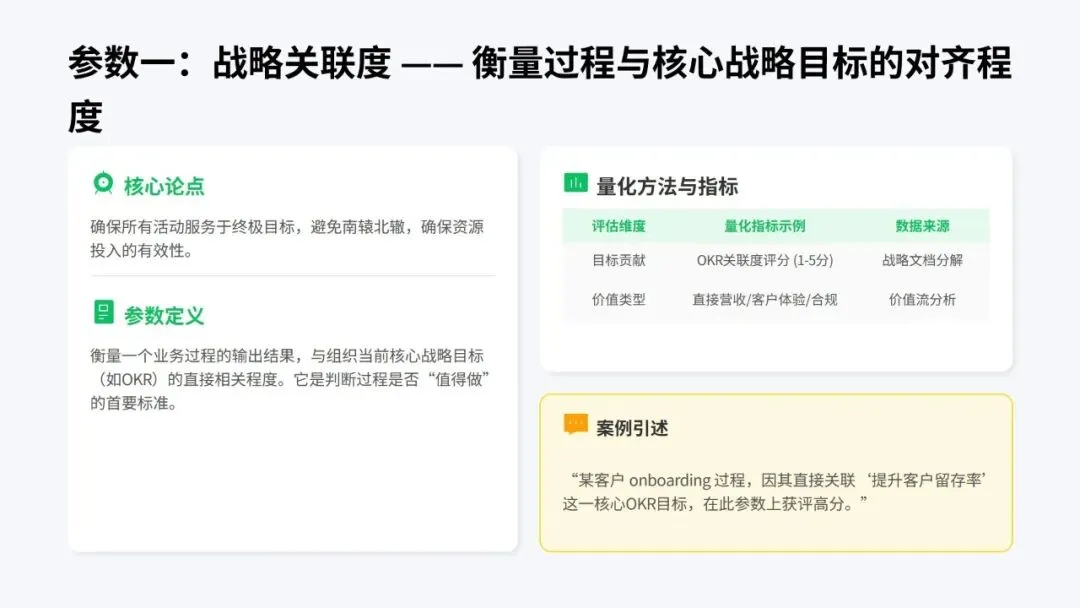Click the green document icon beside 参数定义
The height and width of the screenshot is (608, 1080).
[x=103, y=312]
